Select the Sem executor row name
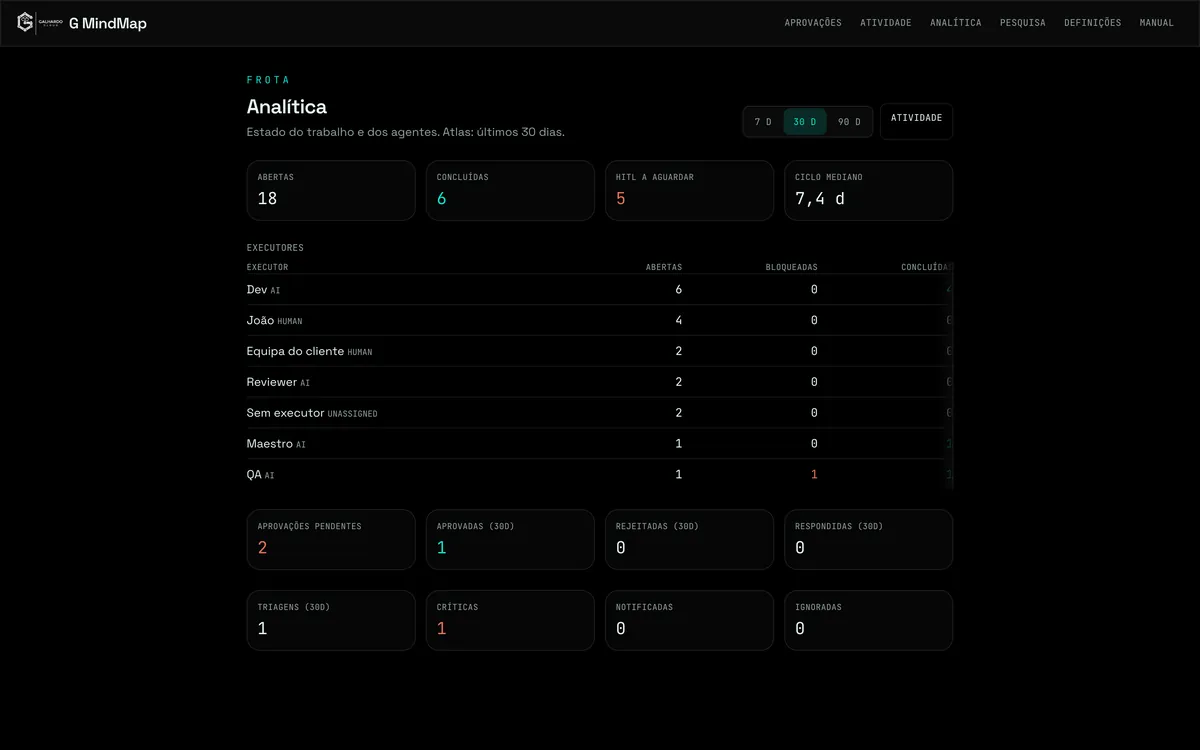Viewport: 1200px width, 750px height. (285, 413)
